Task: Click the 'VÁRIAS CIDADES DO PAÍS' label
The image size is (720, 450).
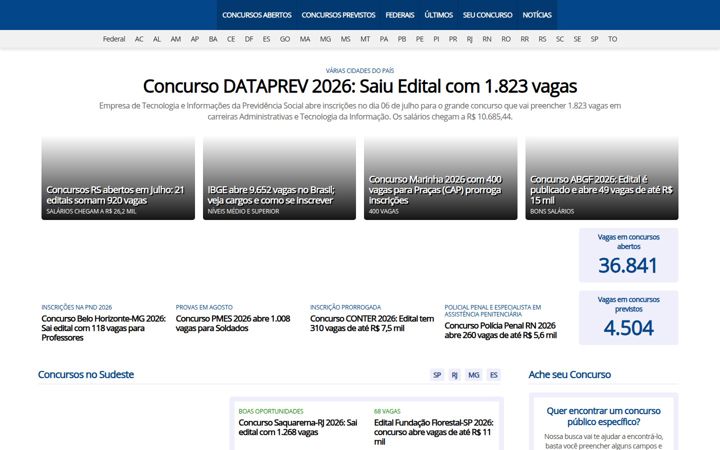Action: tap(360, 71)
